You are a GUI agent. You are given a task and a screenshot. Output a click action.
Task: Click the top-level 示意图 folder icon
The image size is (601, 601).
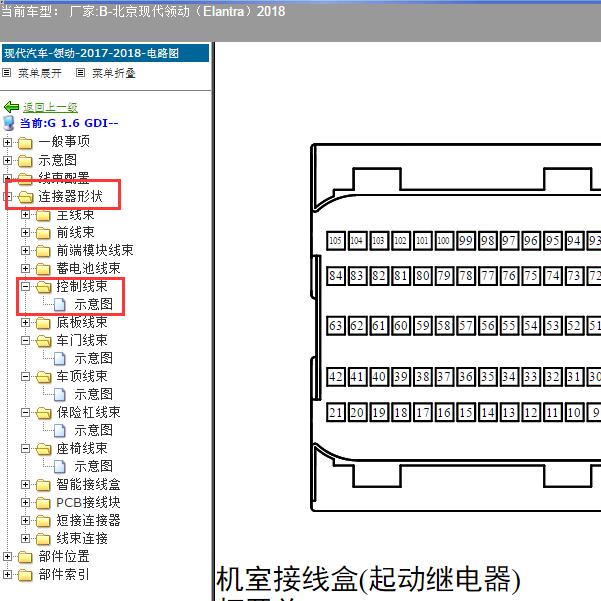(25, 161)
